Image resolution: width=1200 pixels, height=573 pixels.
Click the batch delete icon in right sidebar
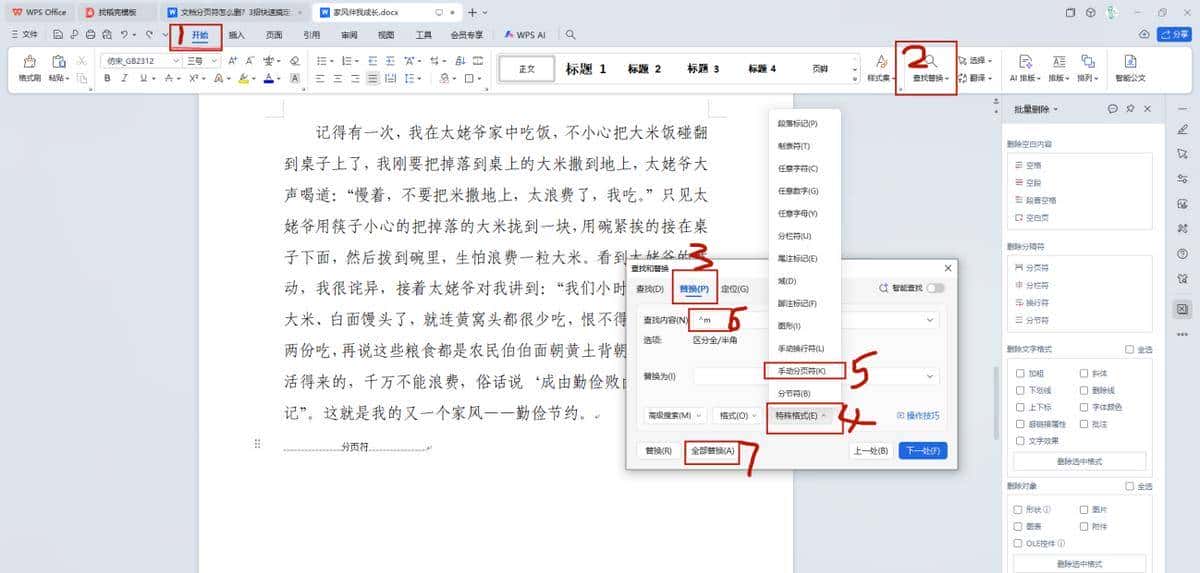pyautogui.click(x=1182, y=308)
